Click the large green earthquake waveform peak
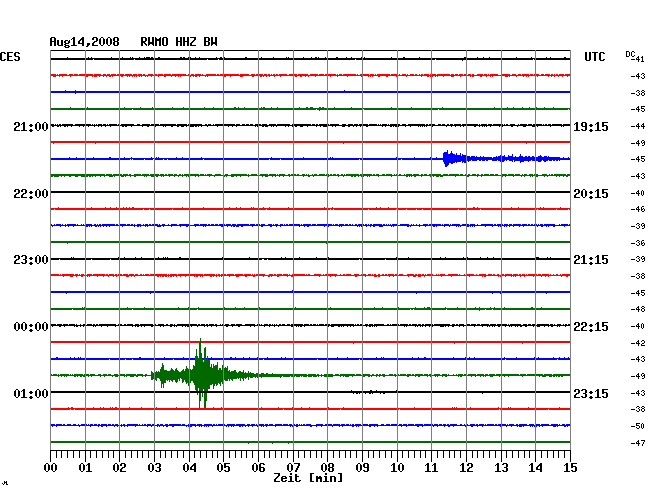650x494 pixels. tap(202, 373)
